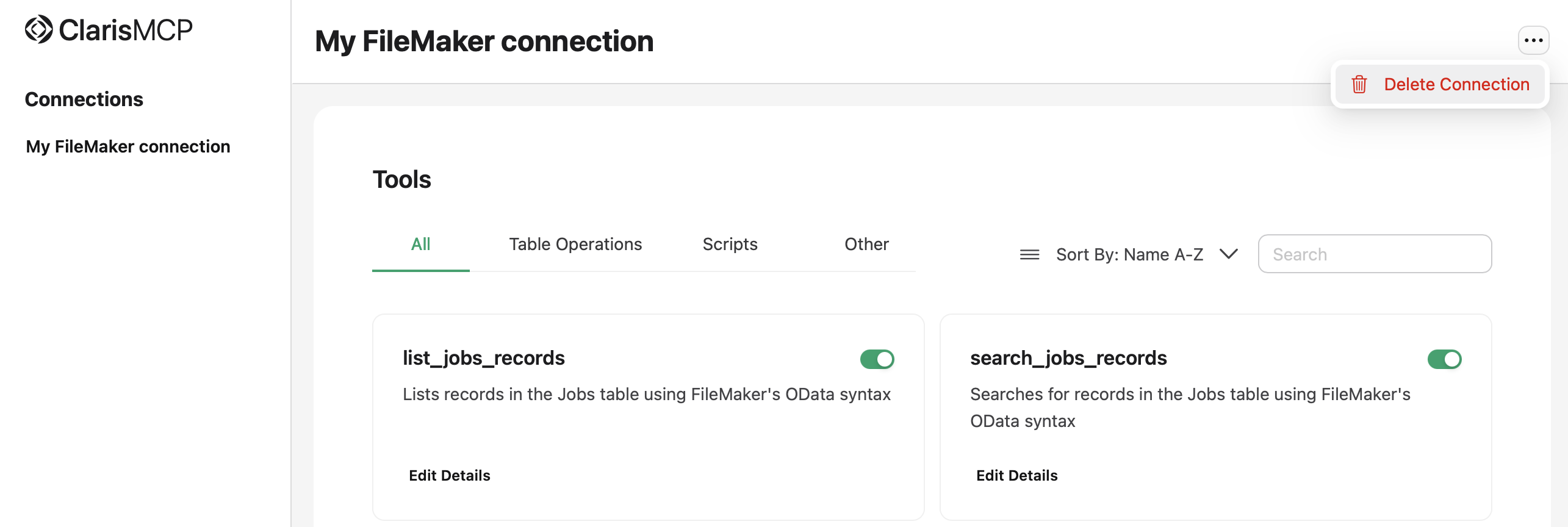Viewport: 1568px width, 527px height.
Task: Open Sort By: Name A-Z dropdown
Action: click(x=1129, y=254)
